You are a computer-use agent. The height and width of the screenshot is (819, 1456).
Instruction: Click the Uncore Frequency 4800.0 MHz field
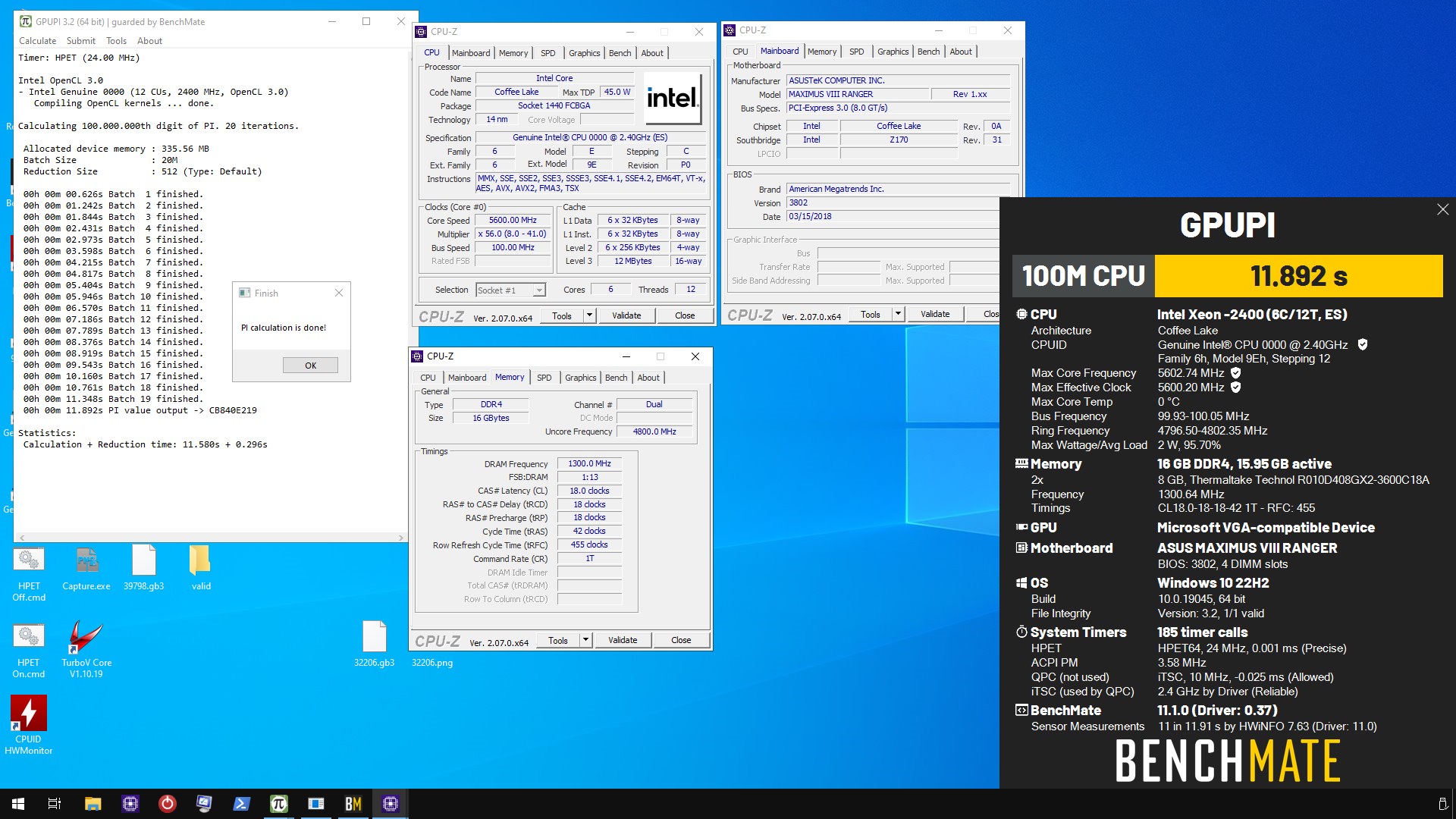click(x=654, y=431)
